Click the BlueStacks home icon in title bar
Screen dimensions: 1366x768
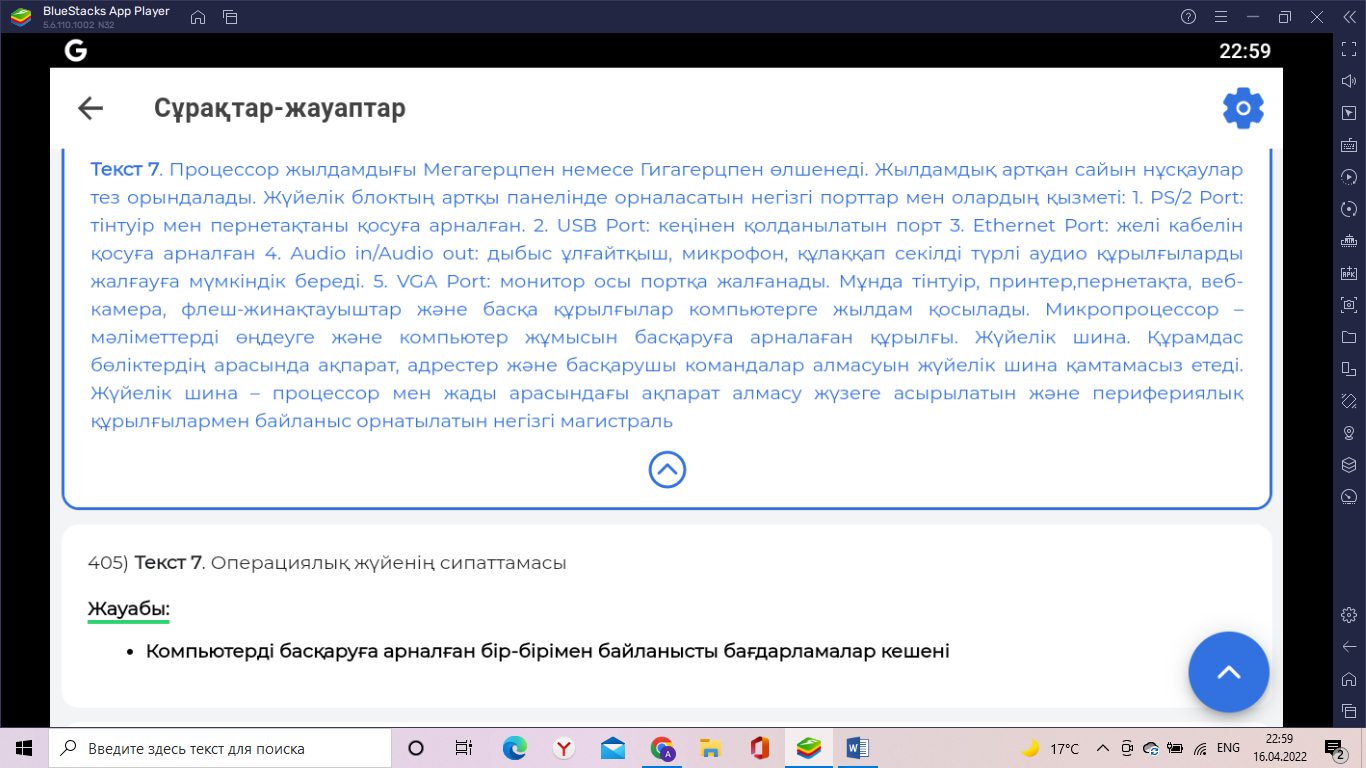[x=198, y=17]
